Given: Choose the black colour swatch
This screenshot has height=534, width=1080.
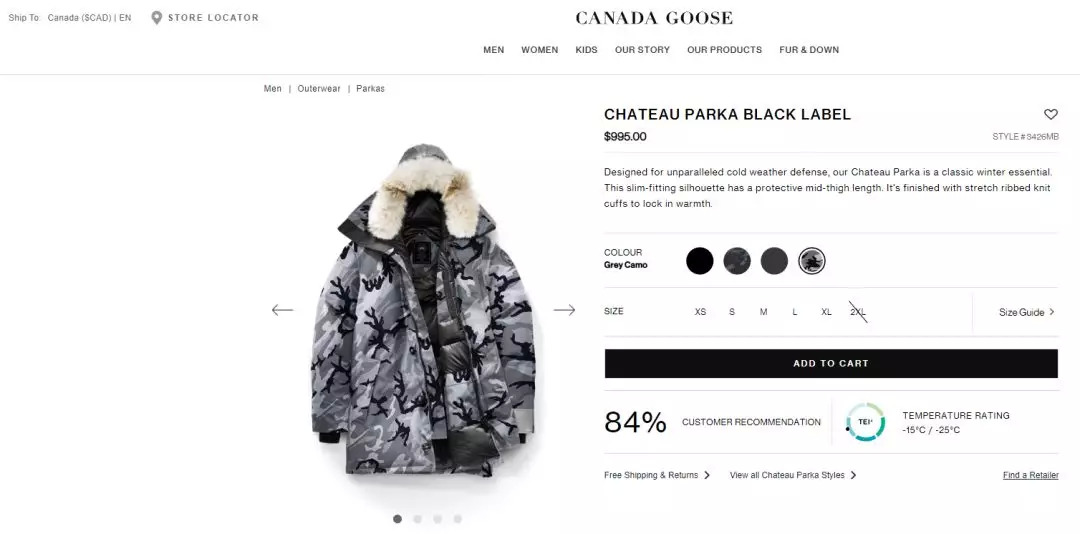Looking at the screenshot, I should (x=700, y=261).
